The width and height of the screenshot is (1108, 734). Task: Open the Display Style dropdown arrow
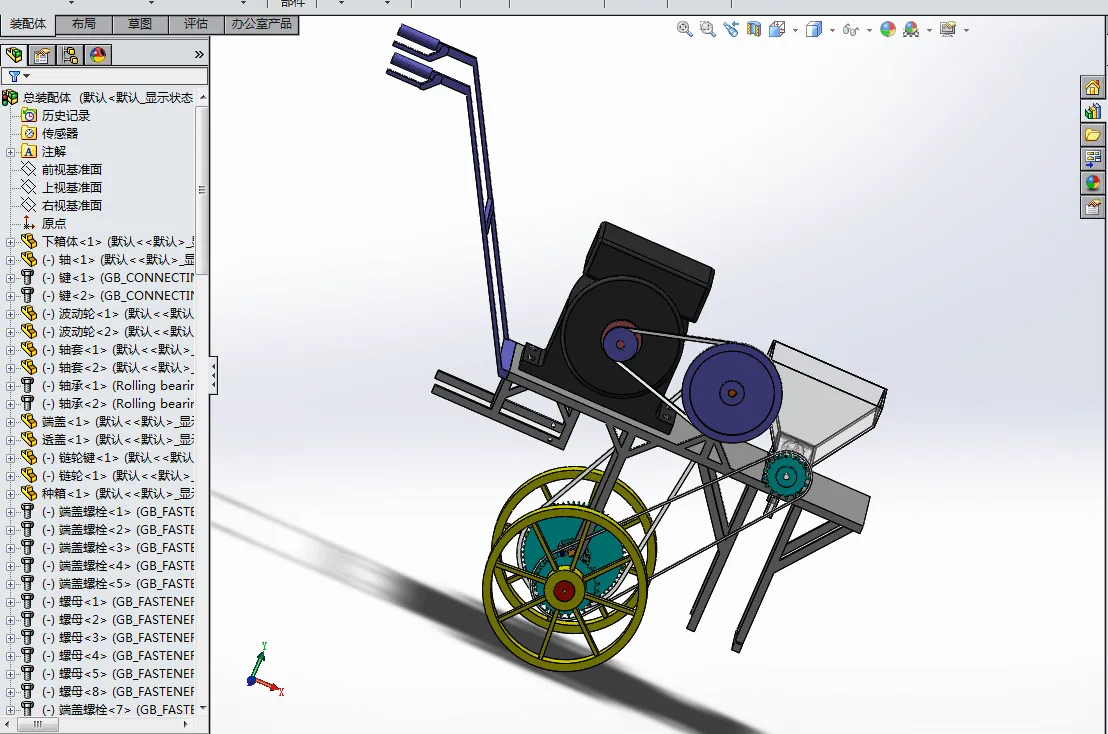[x=832, y=30]
